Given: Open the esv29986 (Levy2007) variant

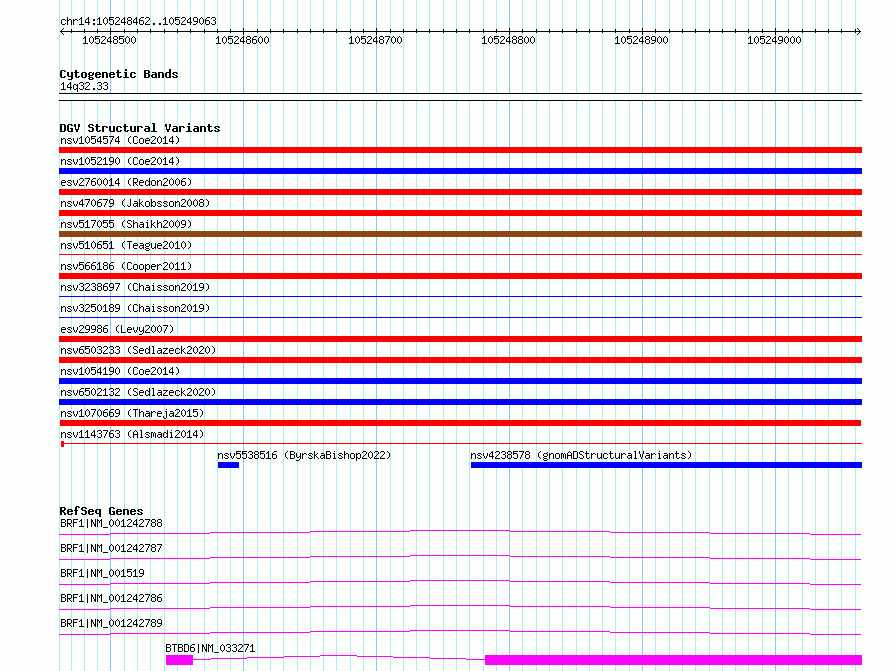Looking at the screenshot, I should pos(117,329).
